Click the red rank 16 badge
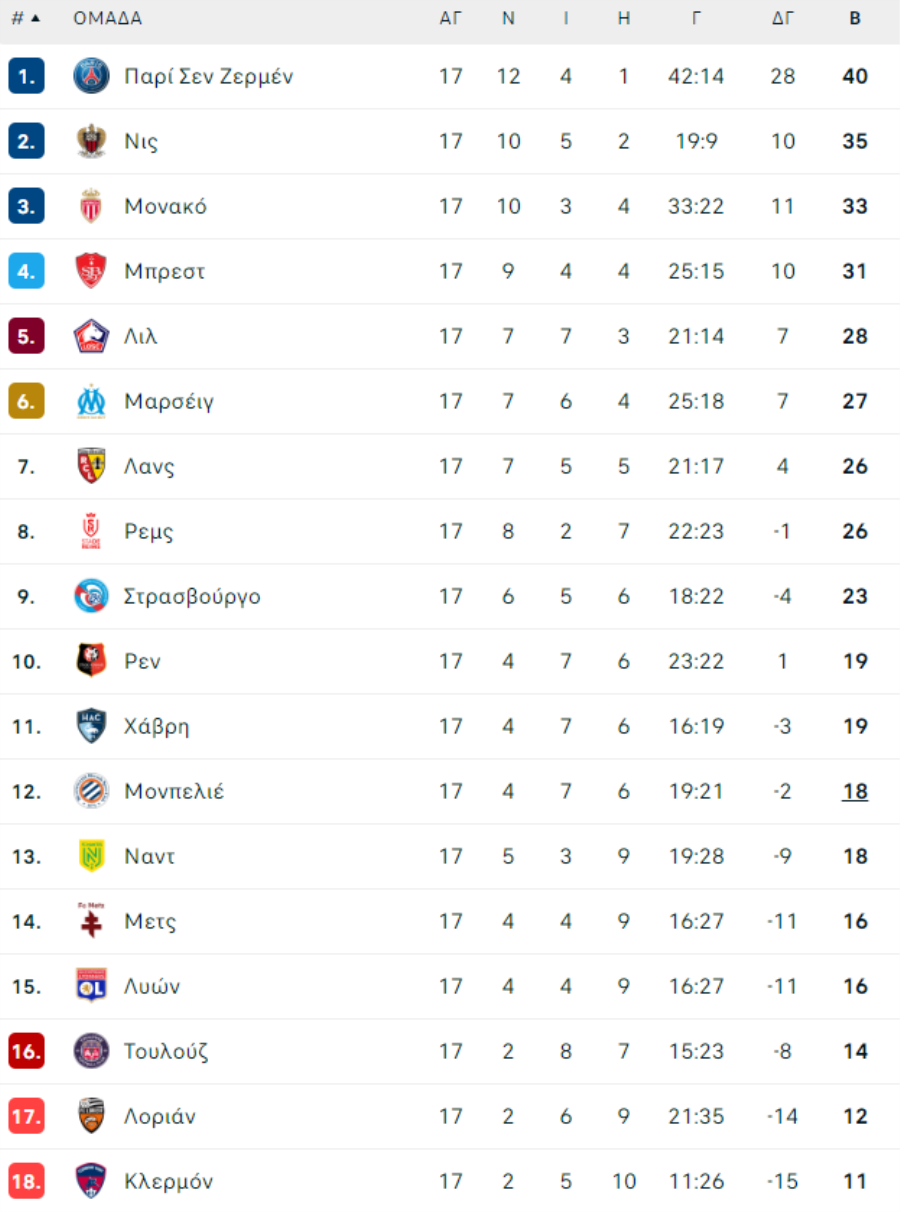Screen dimensions: 900x1212 tap(26, 1051)
